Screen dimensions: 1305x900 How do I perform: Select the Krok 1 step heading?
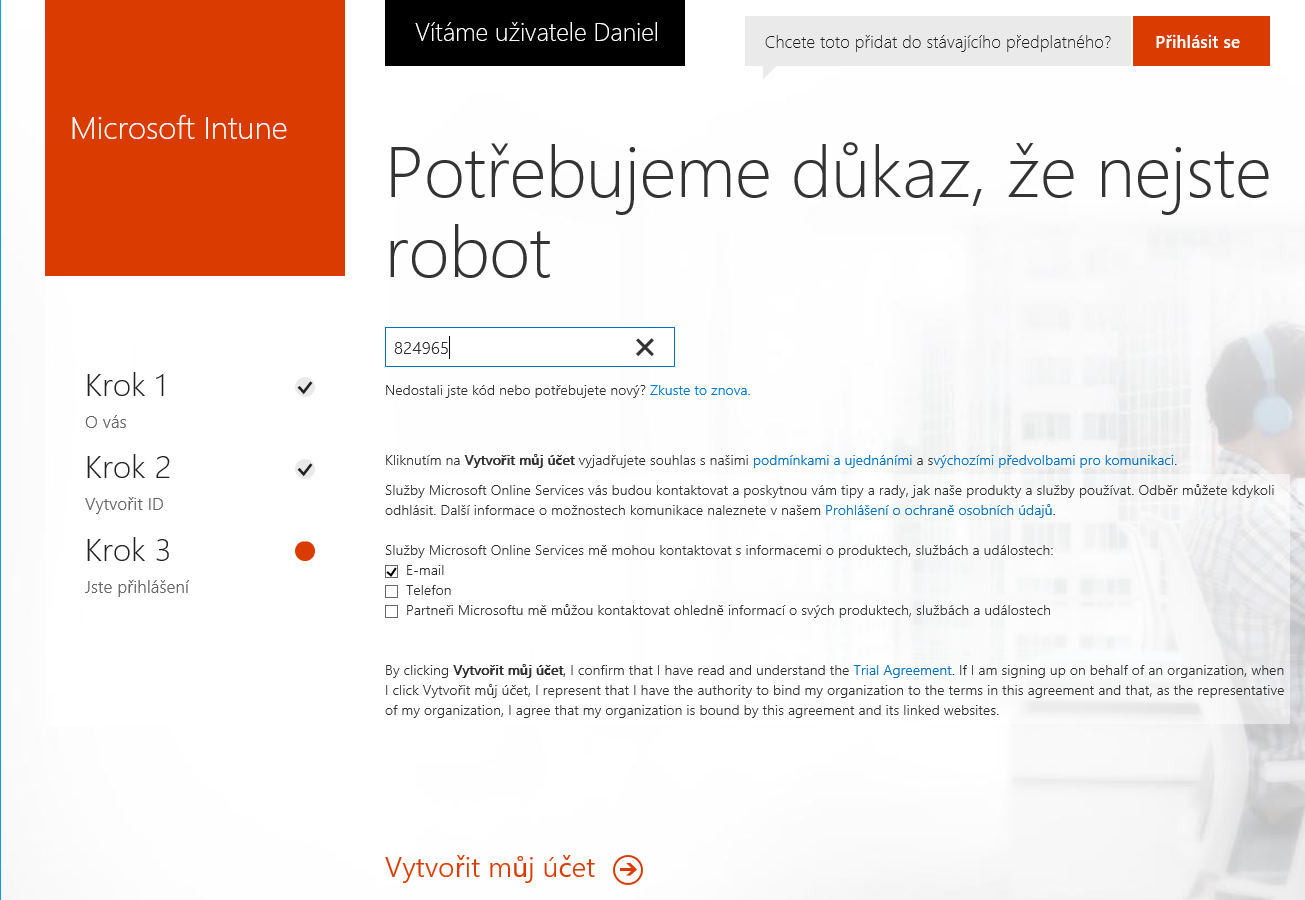127,385
